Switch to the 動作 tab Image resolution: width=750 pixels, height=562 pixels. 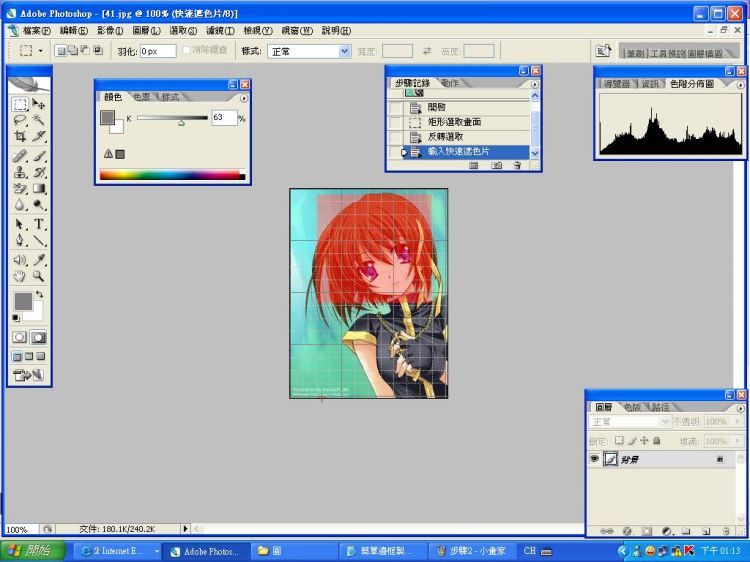450,84
